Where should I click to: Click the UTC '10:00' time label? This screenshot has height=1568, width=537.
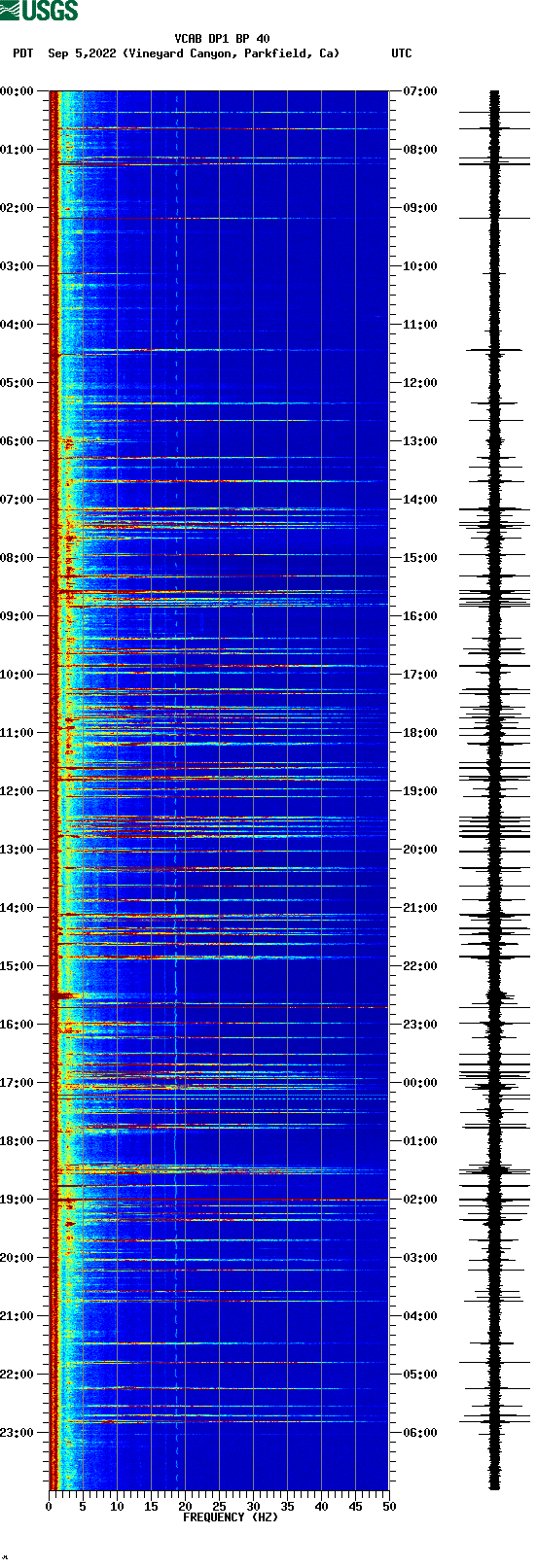coord(420,266)
